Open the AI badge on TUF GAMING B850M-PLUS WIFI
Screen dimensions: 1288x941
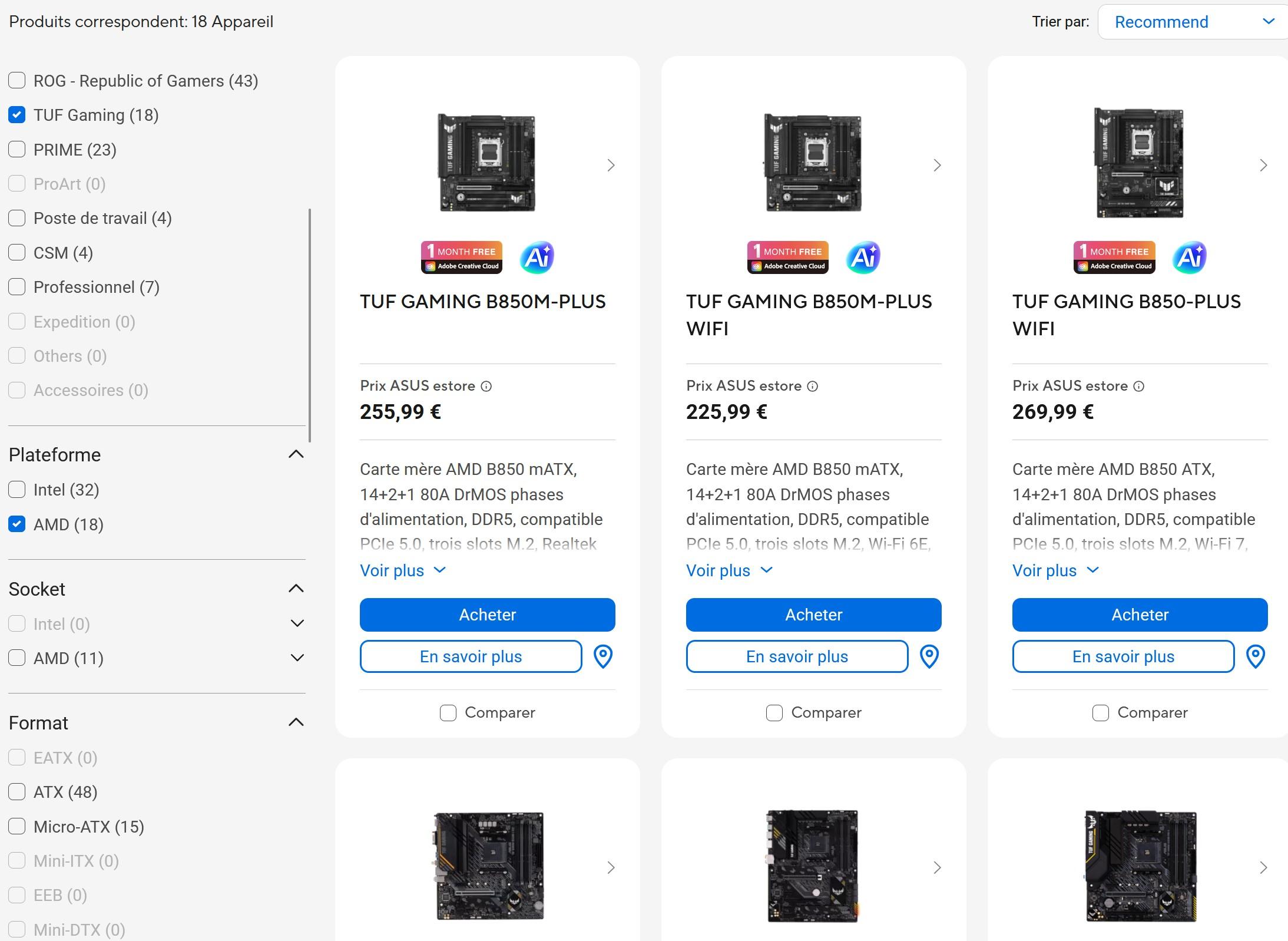point(863,257)
